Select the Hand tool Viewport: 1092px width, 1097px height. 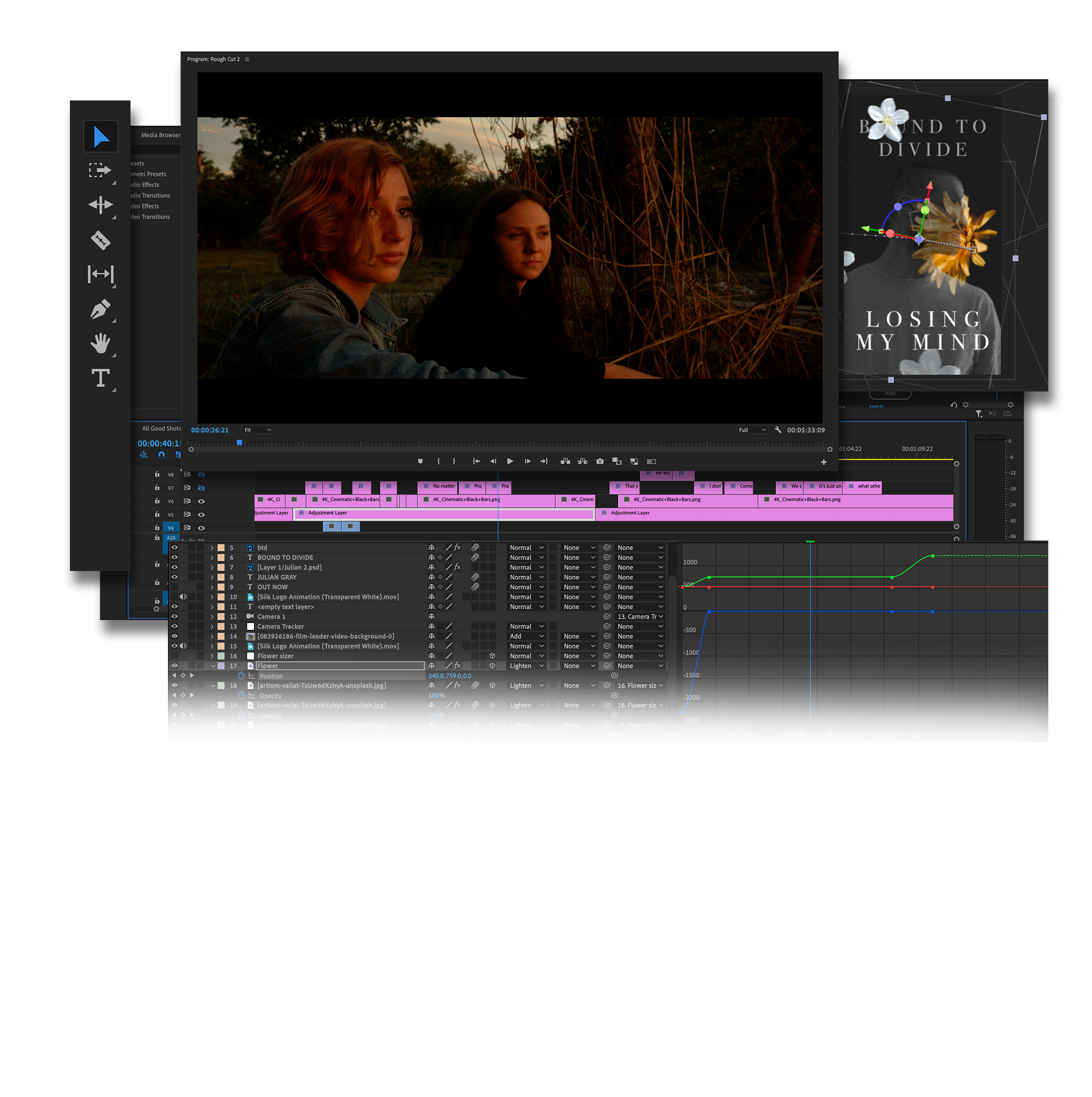click(x=100, y=344)
